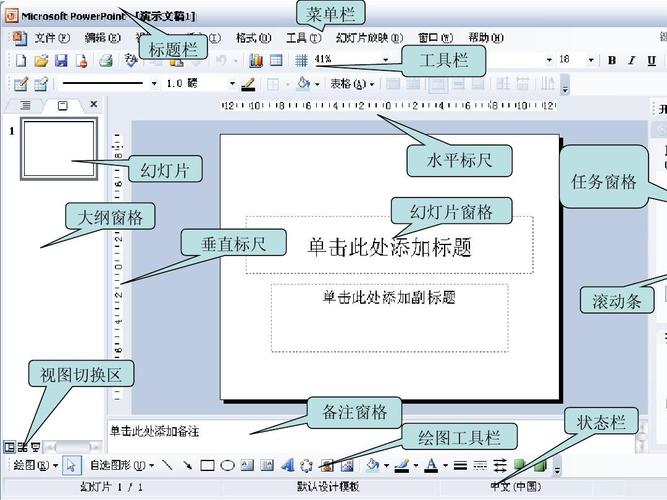Open the font size 18 dropdown

tap(591, 60)
